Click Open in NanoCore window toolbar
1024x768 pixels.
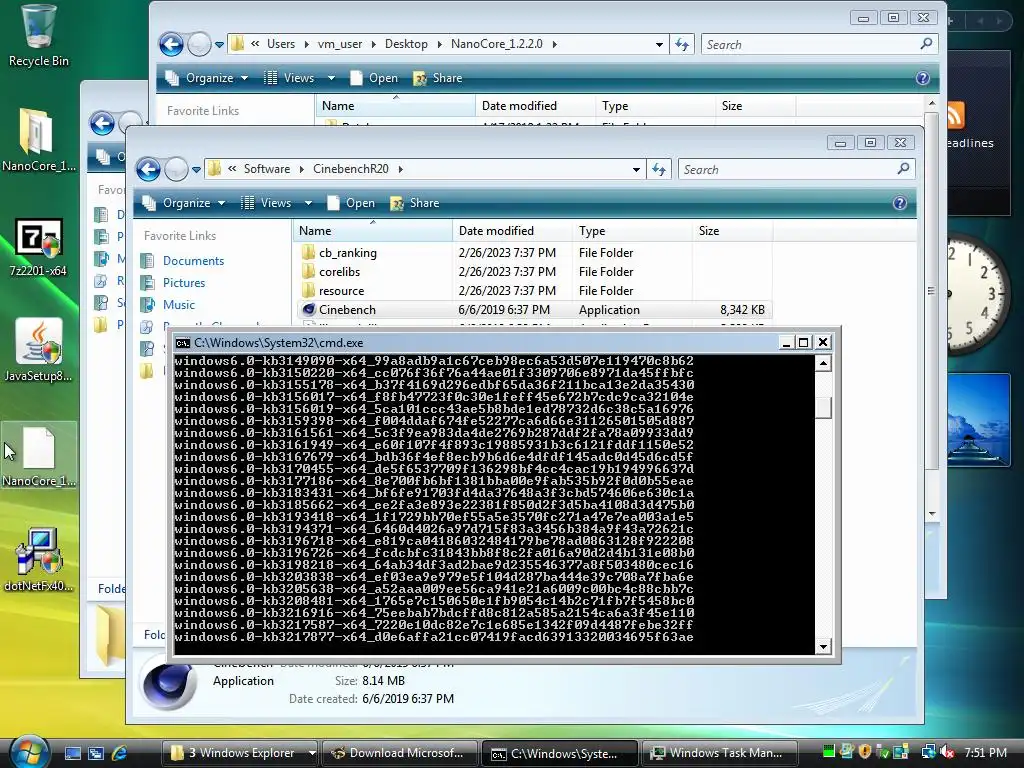[374, 78]
